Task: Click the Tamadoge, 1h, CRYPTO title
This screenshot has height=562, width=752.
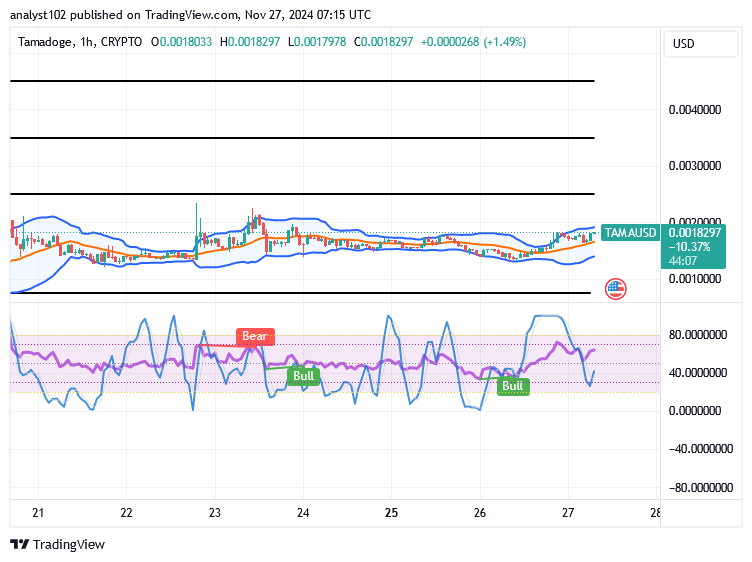Action: [80, 42]
